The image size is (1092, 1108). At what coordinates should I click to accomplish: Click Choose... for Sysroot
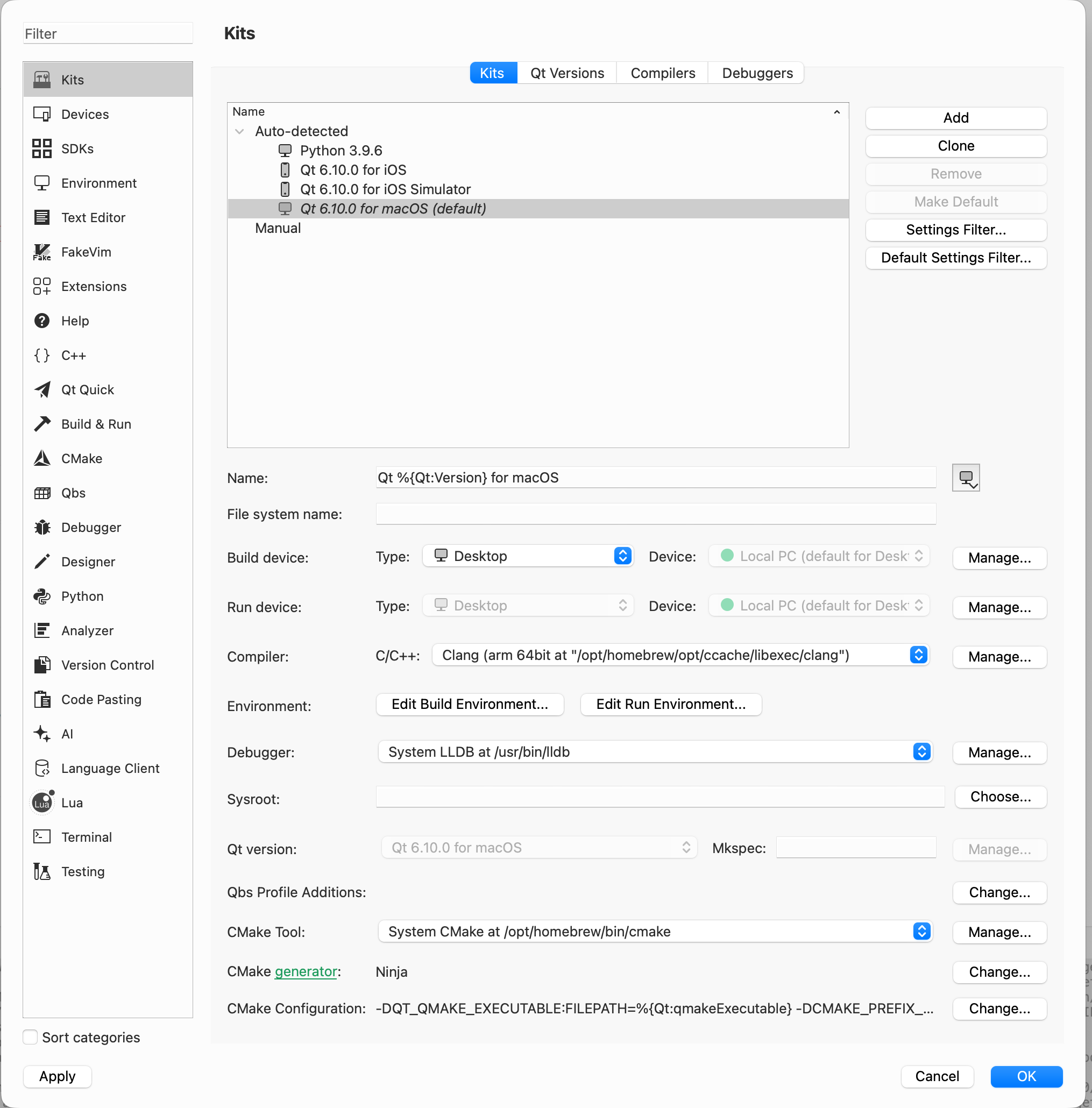pos(1000,797)
